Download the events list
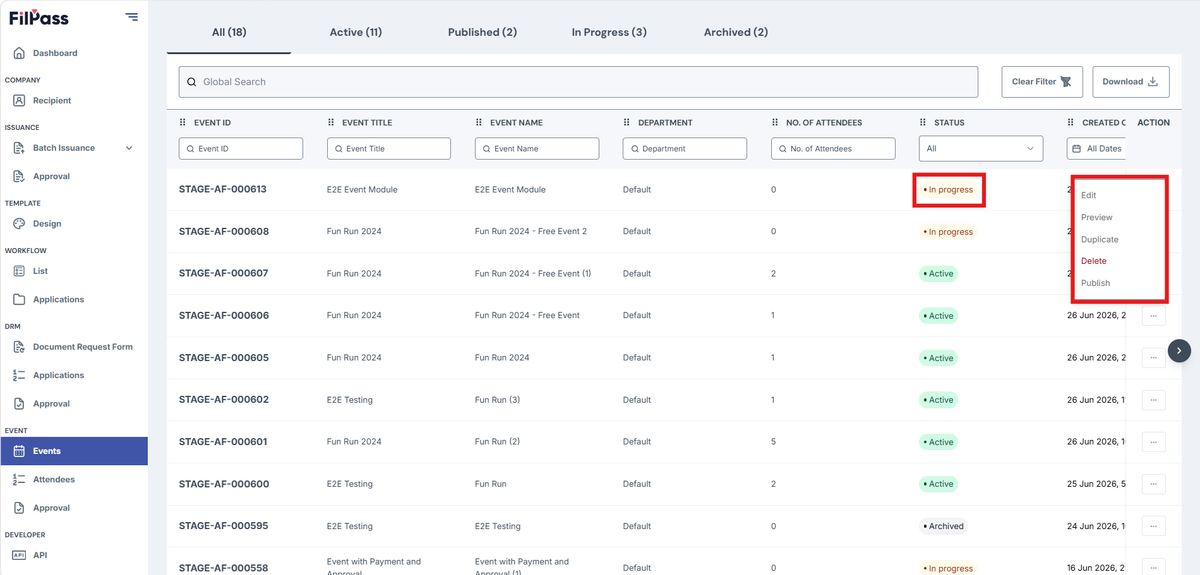This screenshot has height=575, width=1200. click(x=1130, y=82)
